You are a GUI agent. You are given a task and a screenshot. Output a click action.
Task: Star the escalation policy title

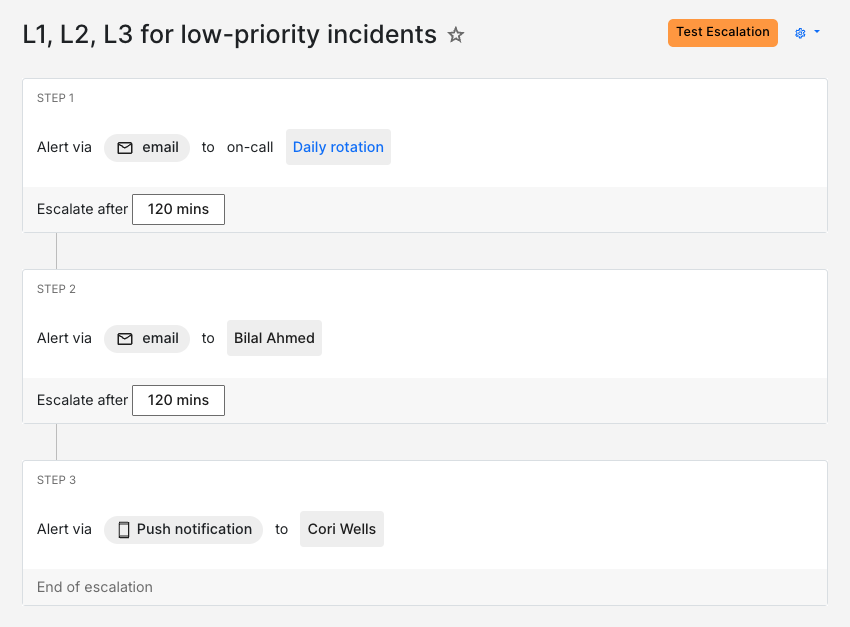pos(456,34)
